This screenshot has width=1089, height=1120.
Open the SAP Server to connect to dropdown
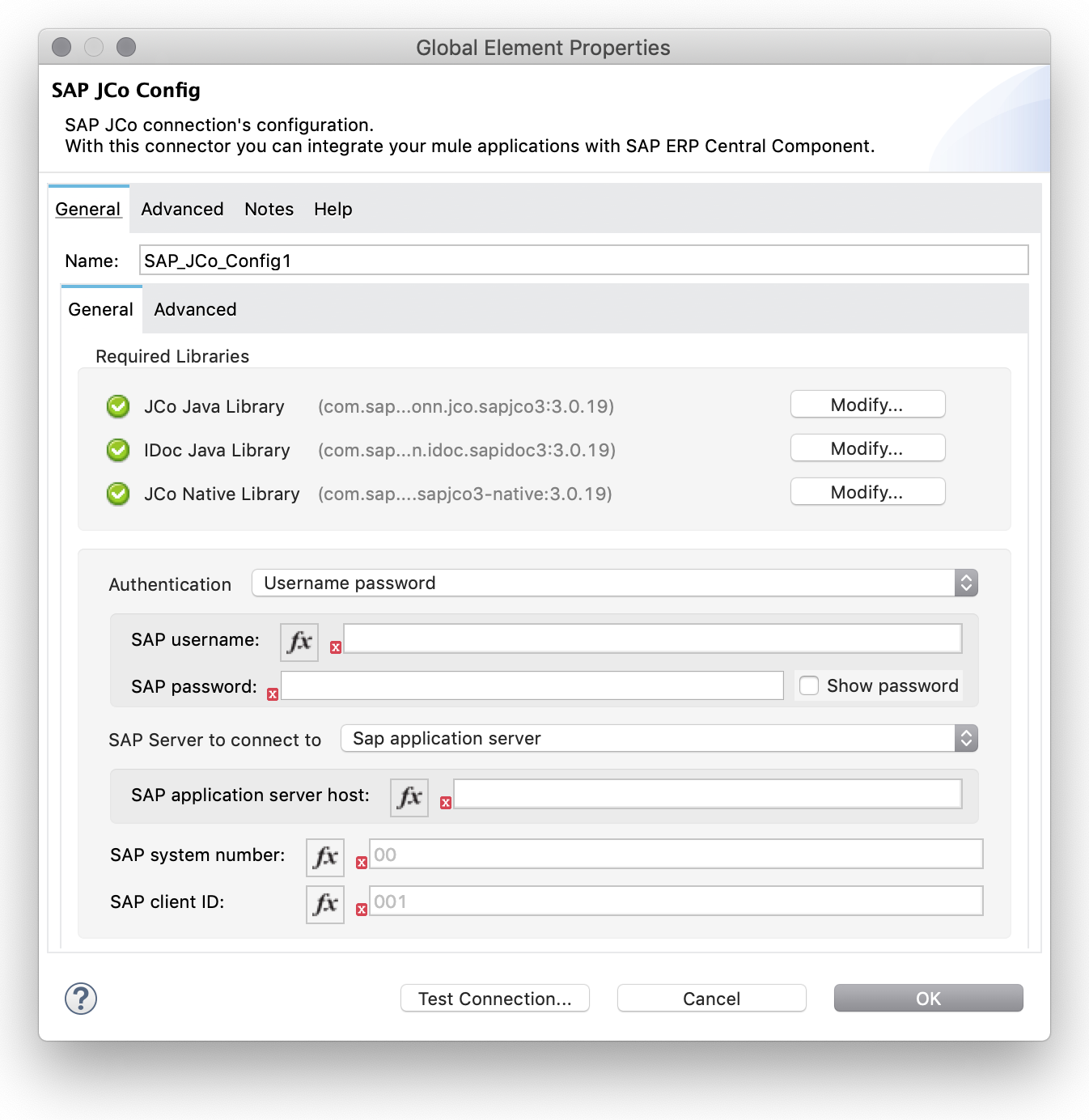click(659, 738)
